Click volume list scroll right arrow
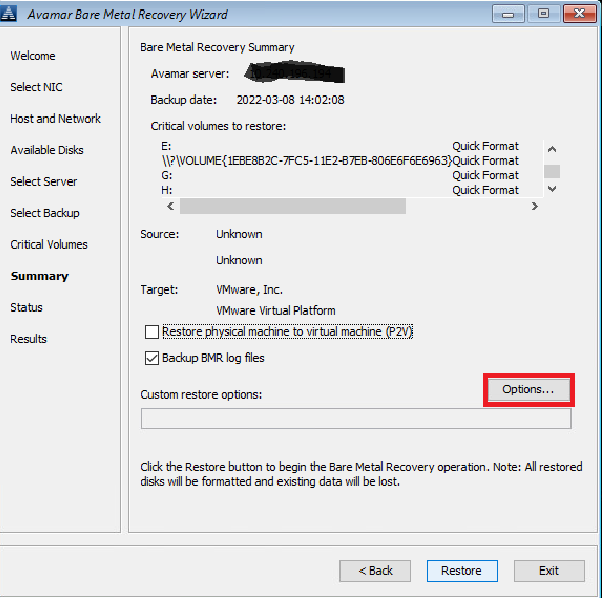Viewport: 602px width, 598px height. coord(534,206)
